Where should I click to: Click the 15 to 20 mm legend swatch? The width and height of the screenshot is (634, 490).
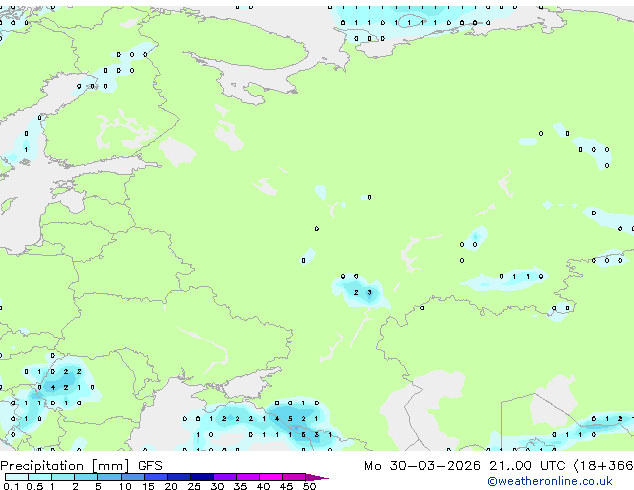click(156, 477)
